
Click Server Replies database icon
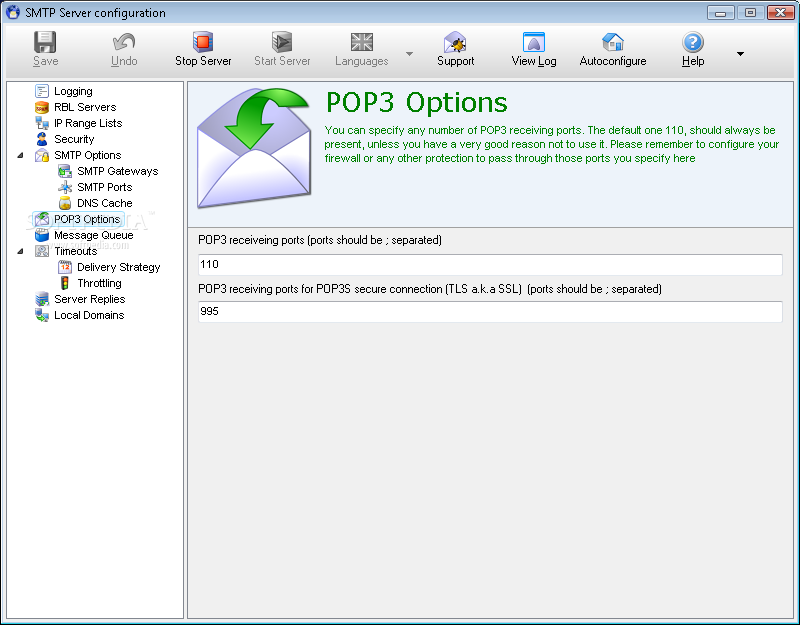(42, 299)
